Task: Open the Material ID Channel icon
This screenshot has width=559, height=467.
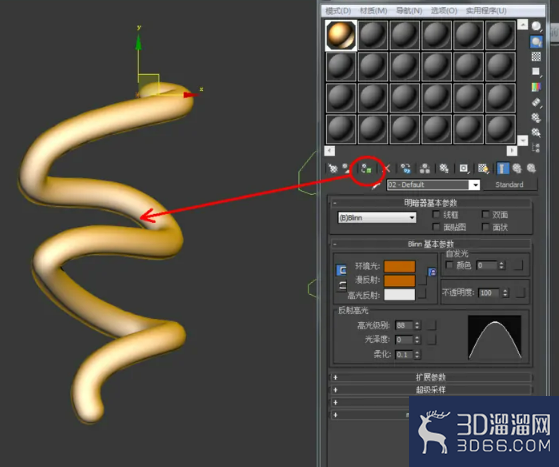Action: point(464,168)
